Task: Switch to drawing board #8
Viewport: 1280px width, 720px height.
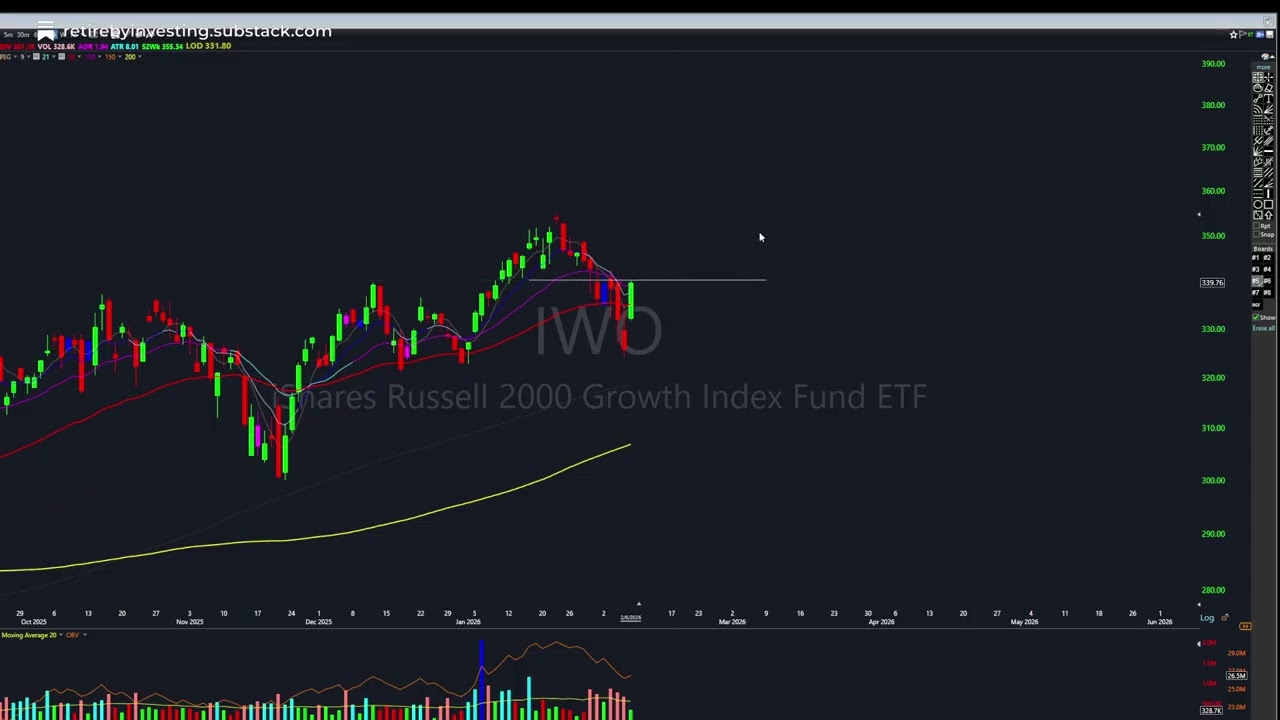Action: 1268,293
